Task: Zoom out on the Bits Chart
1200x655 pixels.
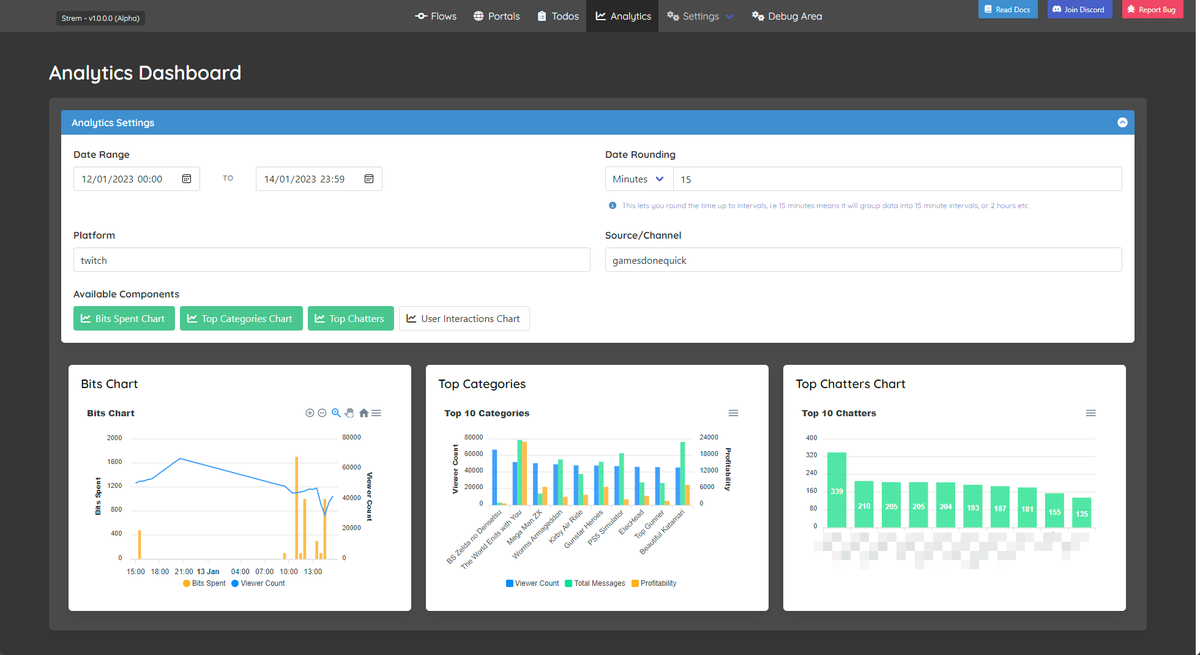Action: click(x=322, y=413)
